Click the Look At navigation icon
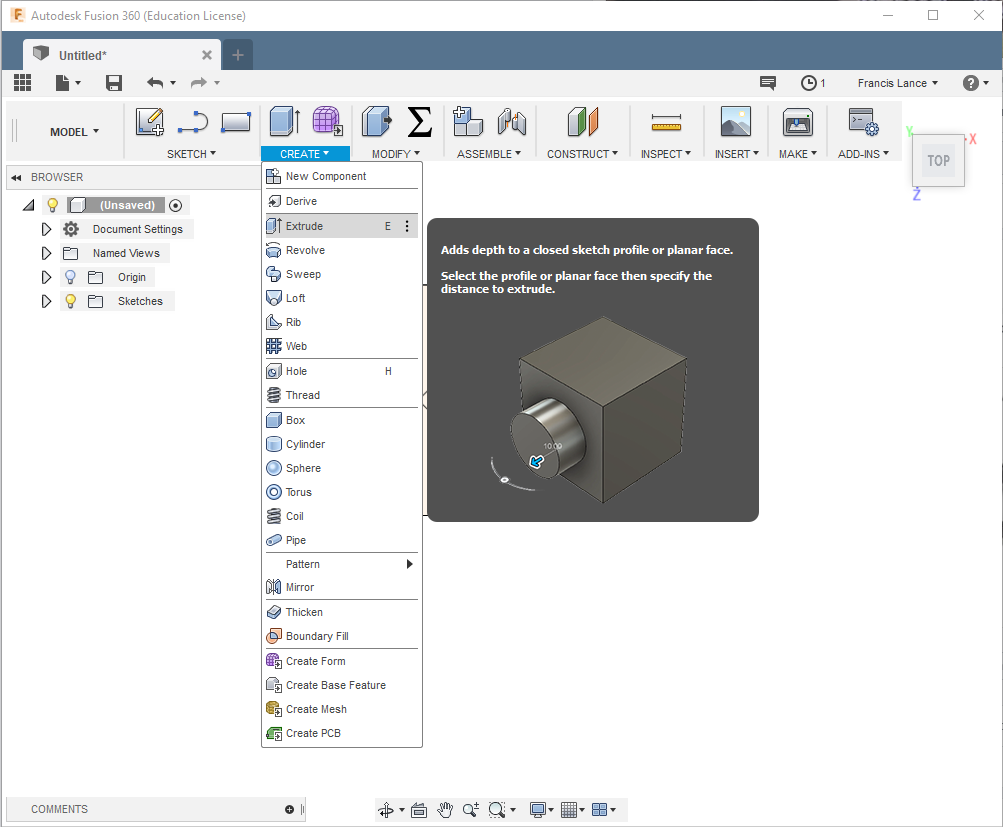This screenshot has height=827, width=1003. [419, 810]
